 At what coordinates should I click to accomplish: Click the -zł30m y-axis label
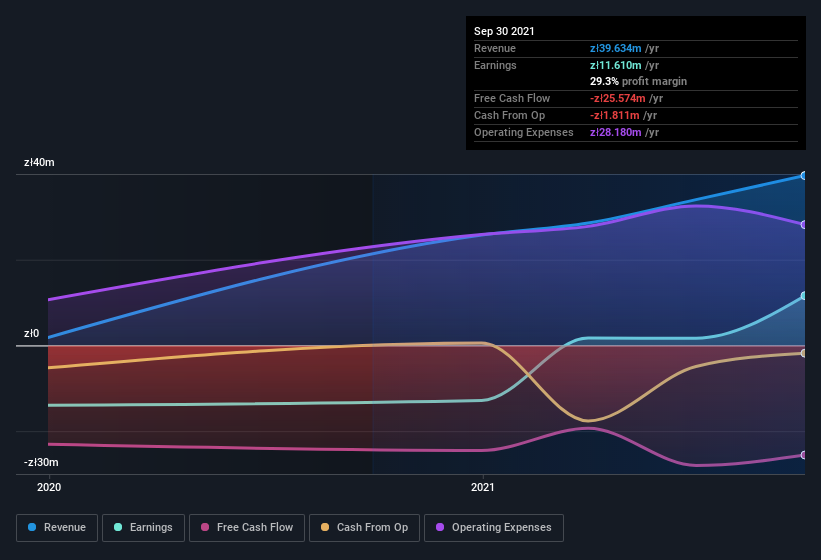tap(41, 462)
